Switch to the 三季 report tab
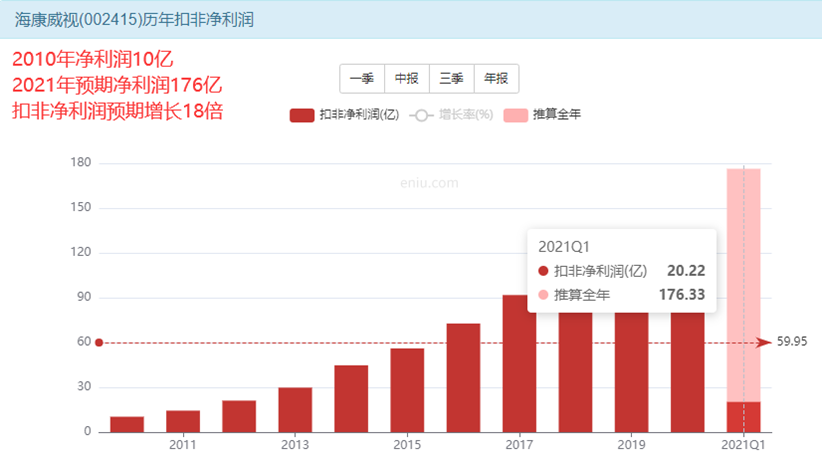 (451, 79)
